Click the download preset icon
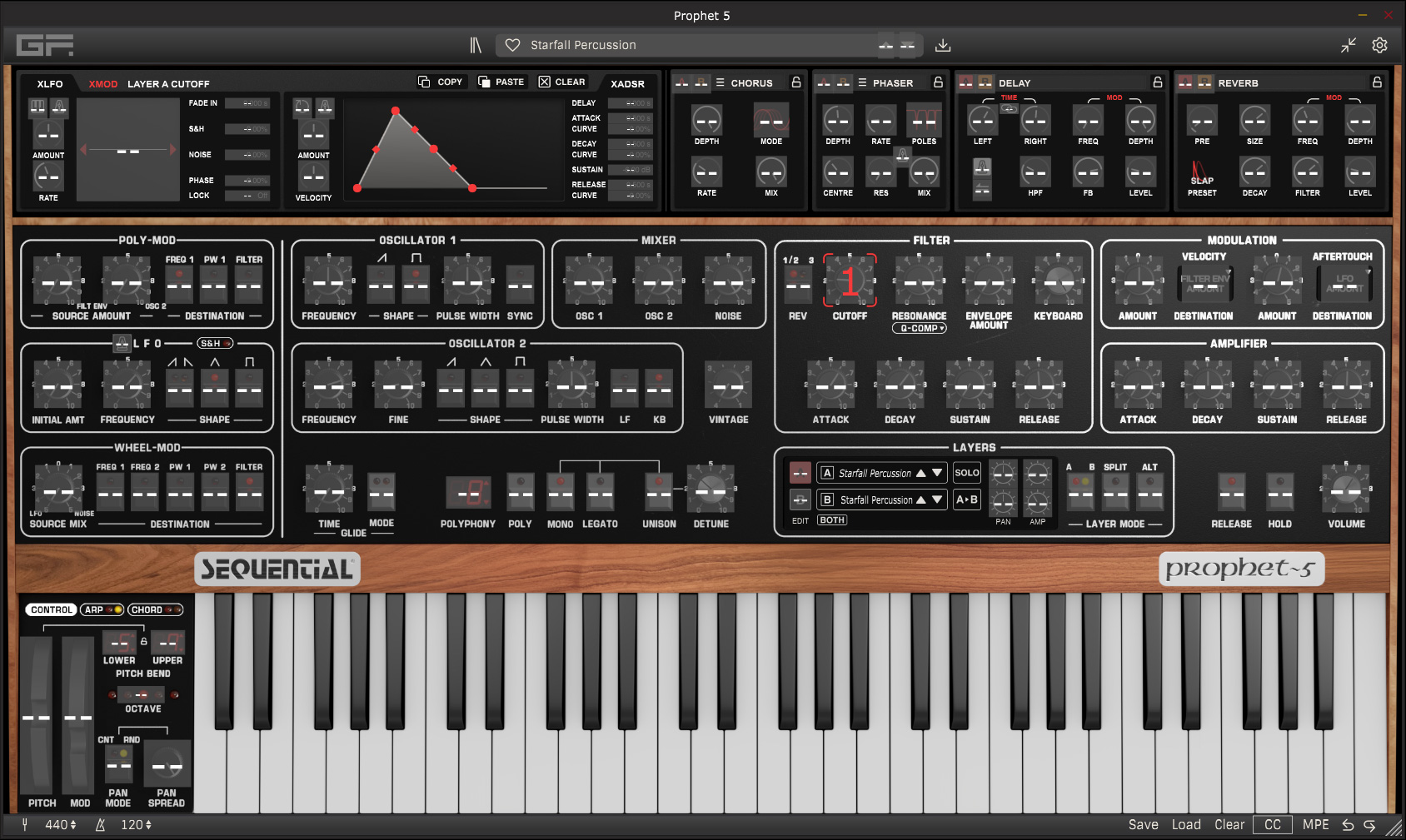The image size is (1406, 840). click(x=943, y=45)
